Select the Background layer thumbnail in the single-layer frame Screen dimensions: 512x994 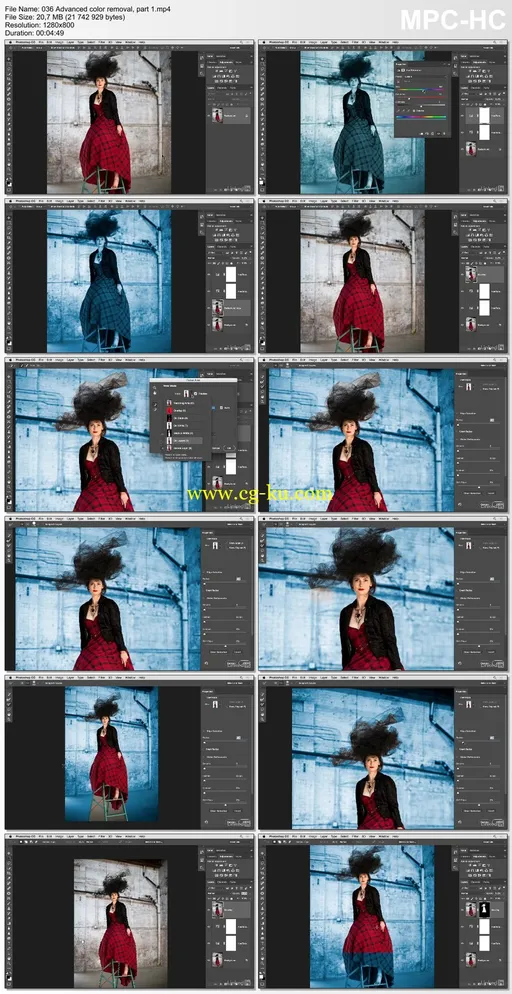point(217,115)
